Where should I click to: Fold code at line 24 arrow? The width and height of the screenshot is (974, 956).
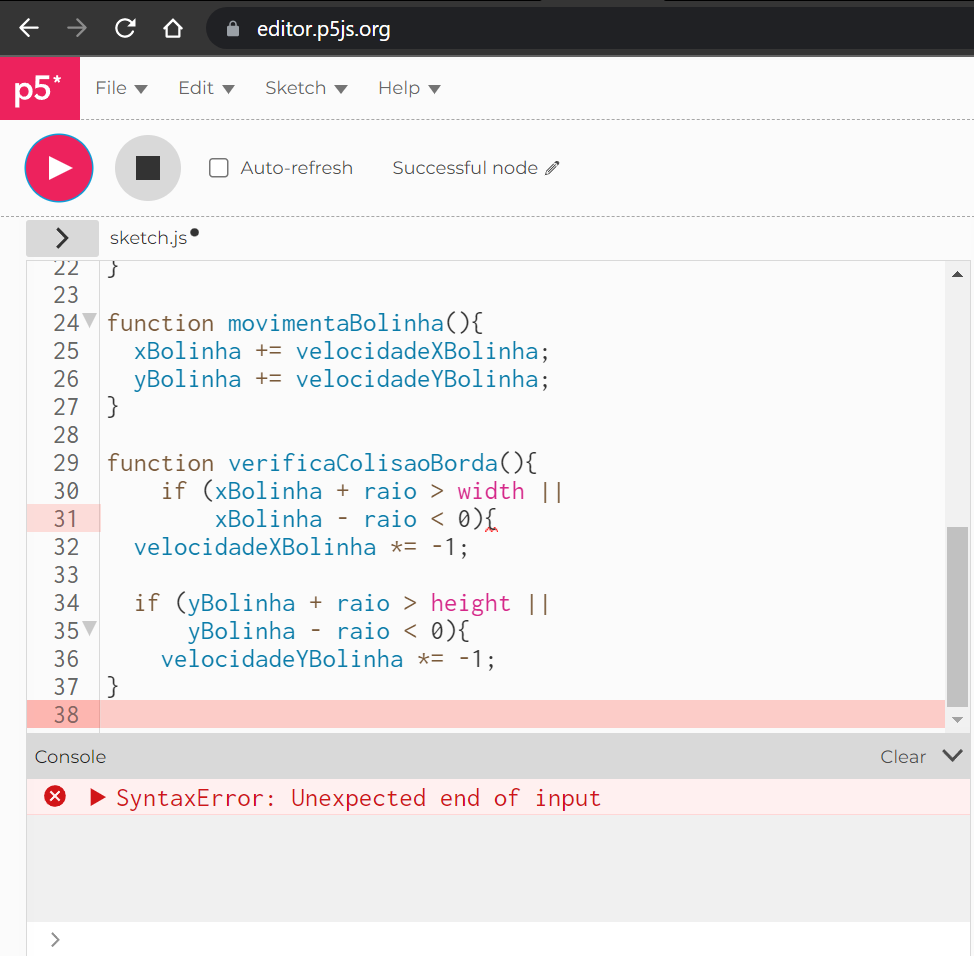click(90, 321)
